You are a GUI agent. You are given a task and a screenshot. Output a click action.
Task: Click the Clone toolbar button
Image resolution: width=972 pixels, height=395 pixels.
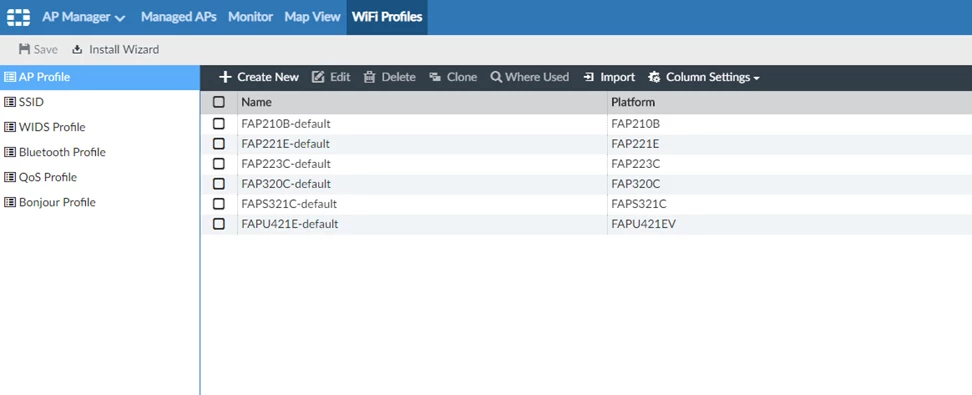click(x=453, y=78)
